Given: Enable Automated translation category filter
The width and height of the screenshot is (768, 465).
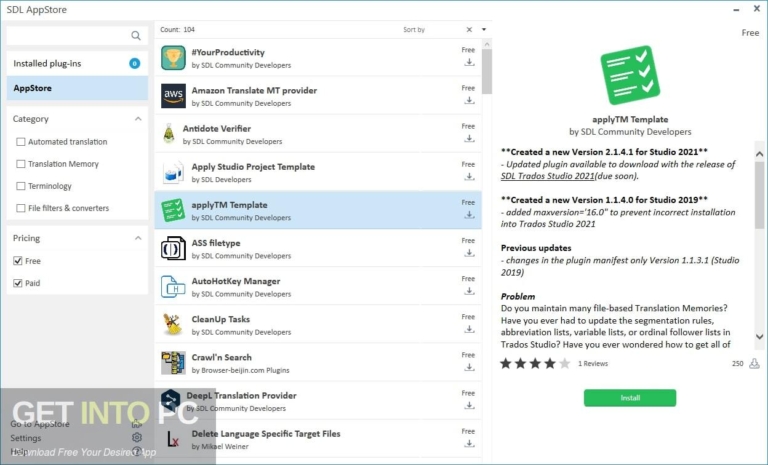Looking at the screenshot, I should tap(21, 142).
